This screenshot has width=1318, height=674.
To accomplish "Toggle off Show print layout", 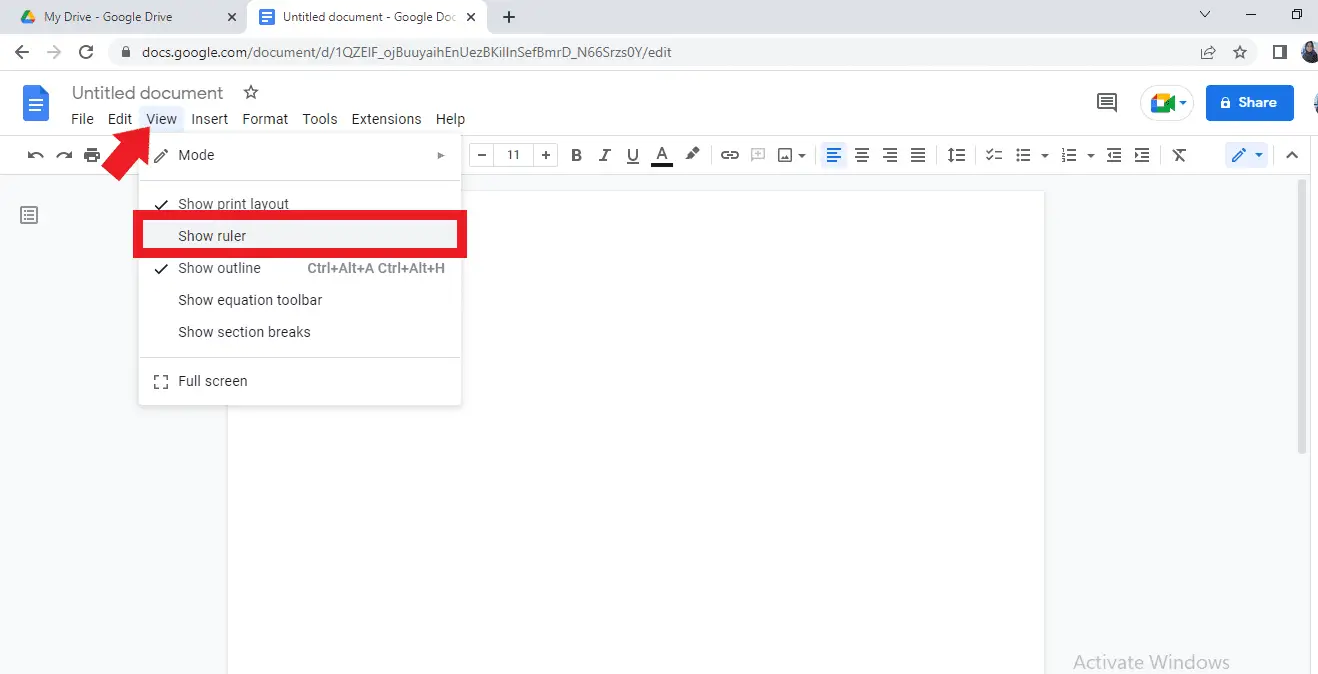I will [233, 204].
